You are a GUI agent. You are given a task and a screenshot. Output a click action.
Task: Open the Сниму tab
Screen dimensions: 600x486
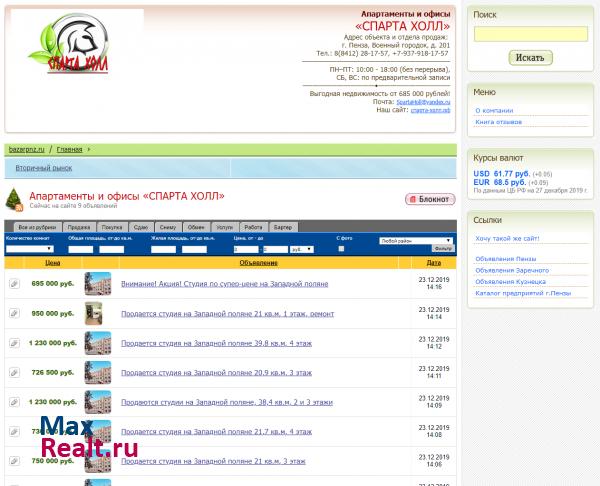[x=168, y=227]
